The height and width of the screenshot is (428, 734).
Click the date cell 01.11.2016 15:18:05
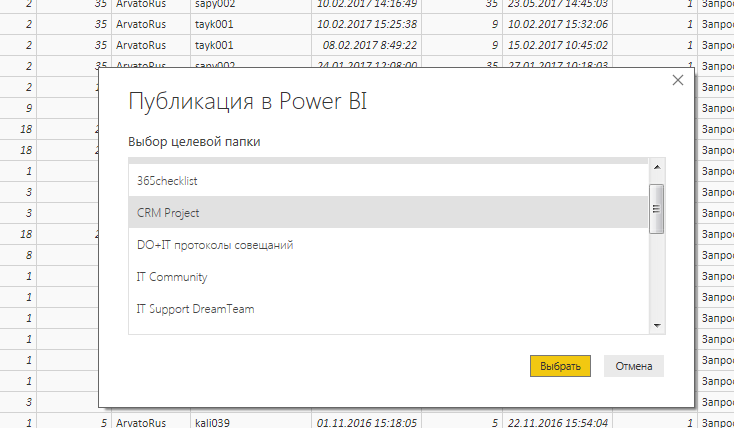click(x=367, y=422)
